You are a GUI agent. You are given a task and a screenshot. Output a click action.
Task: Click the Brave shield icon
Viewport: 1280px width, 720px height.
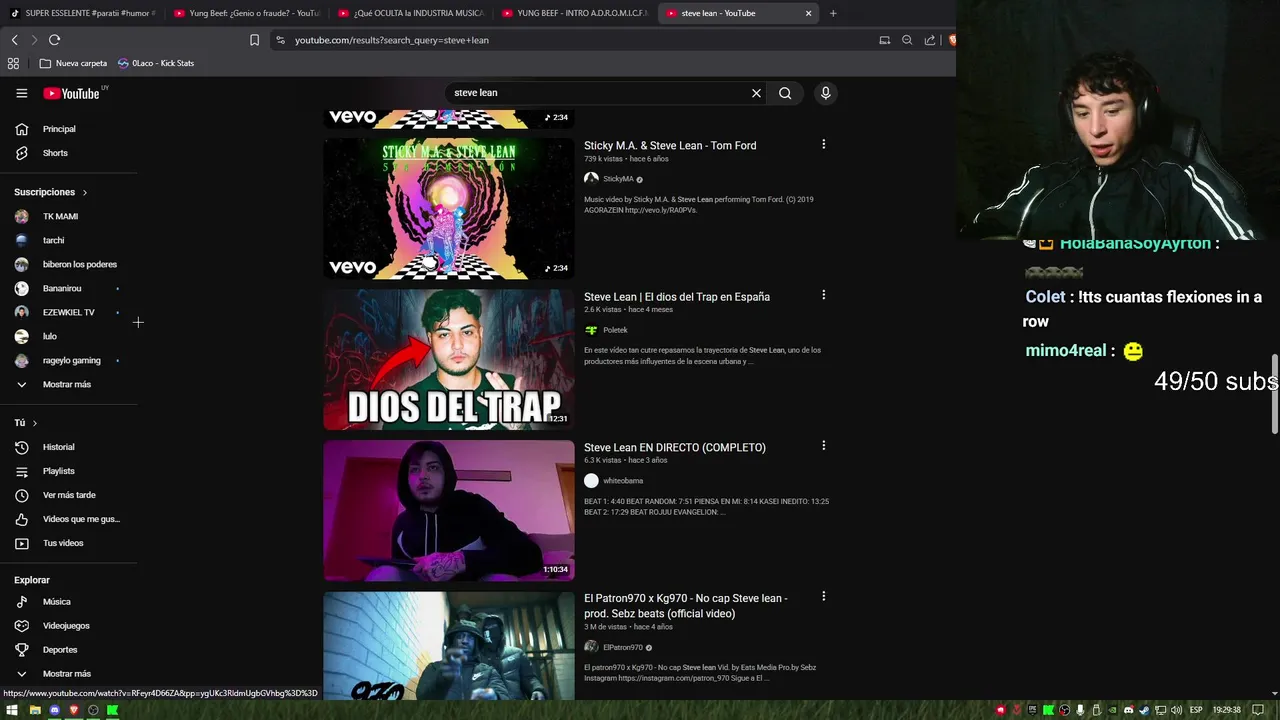952,40
